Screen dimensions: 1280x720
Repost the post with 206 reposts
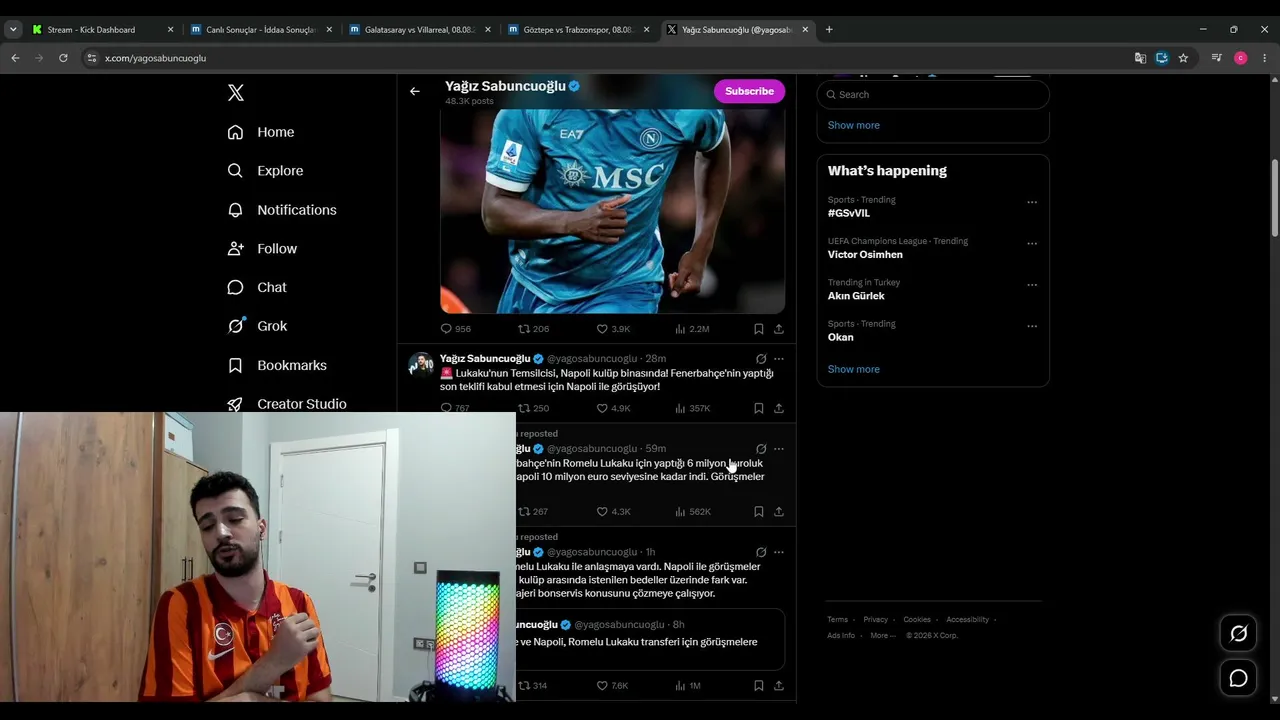(x=533, y=329)
